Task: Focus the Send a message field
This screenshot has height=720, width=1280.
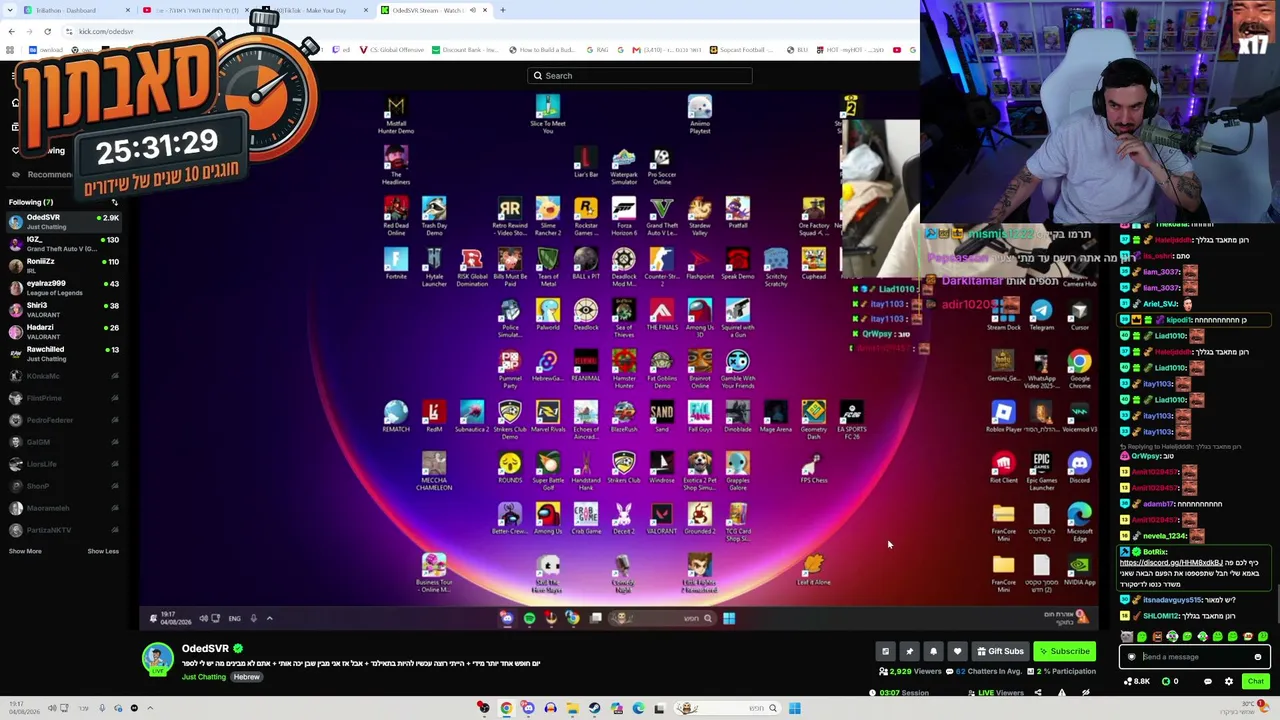Action: [1195, 657]
